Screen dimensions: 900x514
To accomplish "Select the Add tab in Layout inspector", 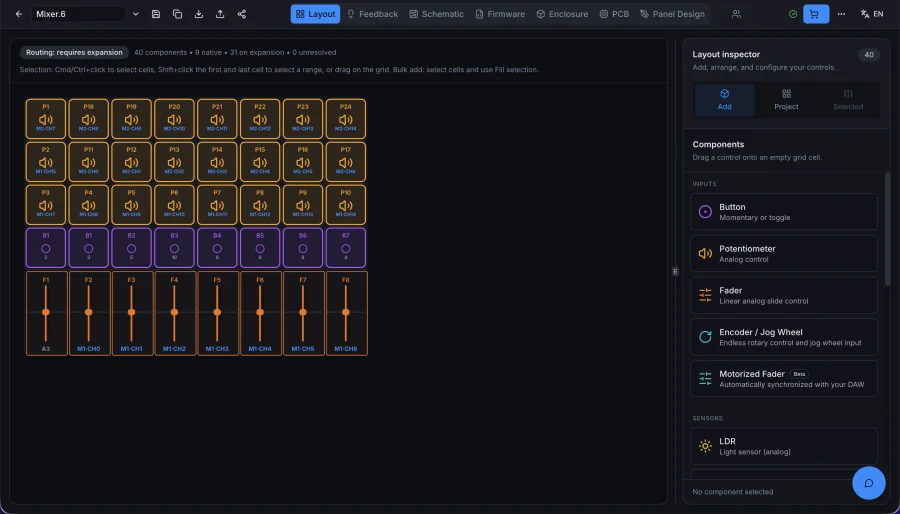I will (x=724, y=100).
